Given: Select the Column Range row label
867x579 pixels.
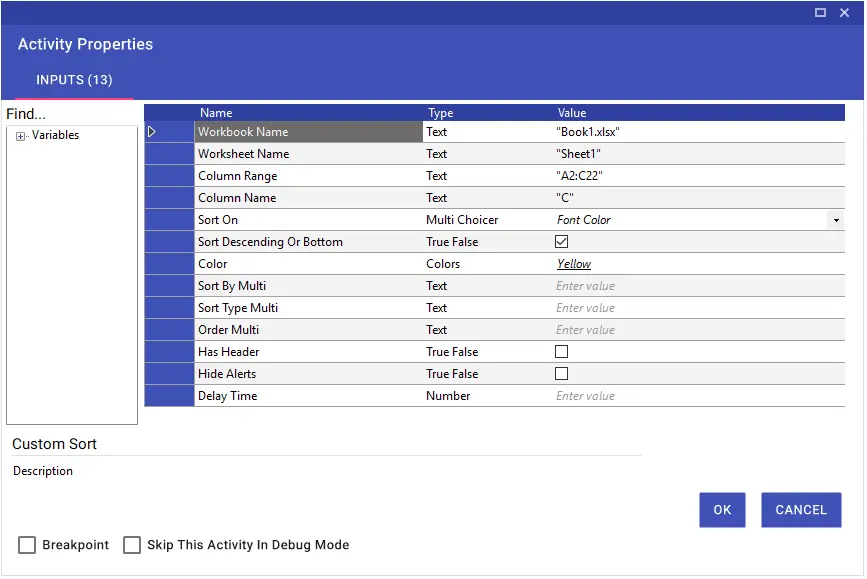Looking at the screenshot, I should pos(238,176).
